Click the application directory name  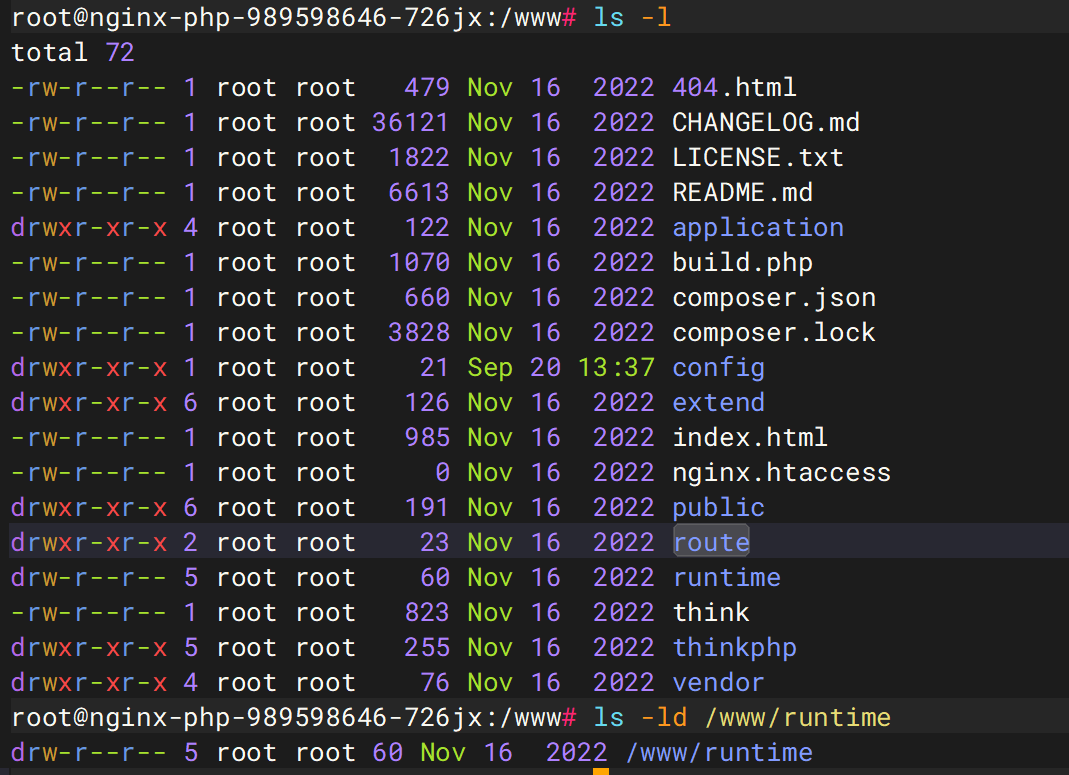[x=758, y=228]
